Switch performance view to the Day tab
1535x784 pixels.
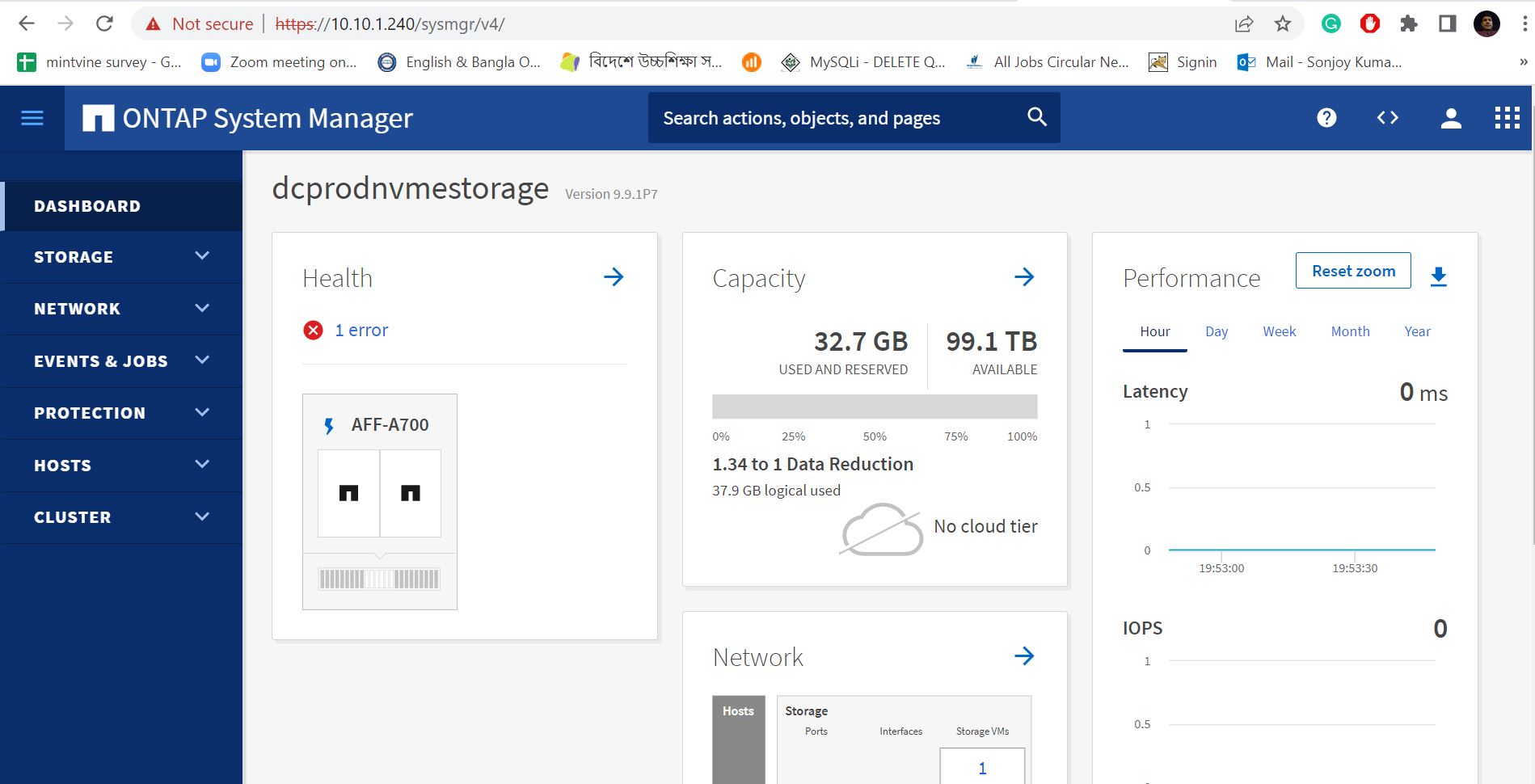point(1216,331)
